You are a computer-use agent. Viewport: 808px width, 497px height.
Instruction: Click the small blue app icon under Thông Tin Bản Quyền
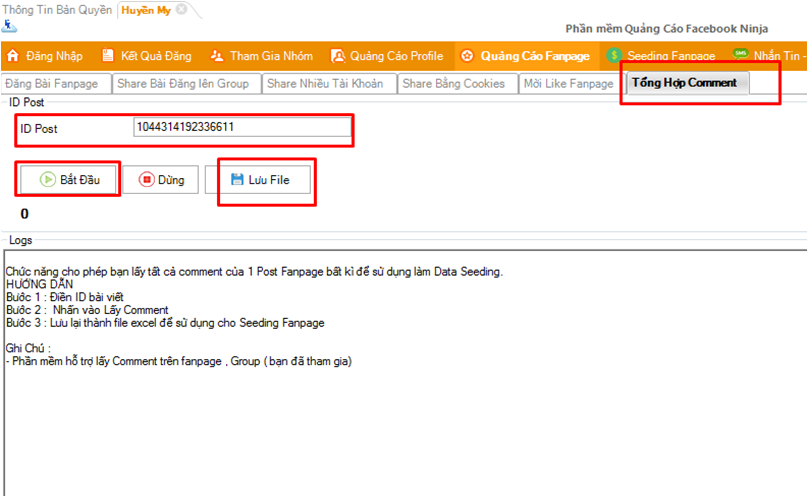(x=9, y=26)
